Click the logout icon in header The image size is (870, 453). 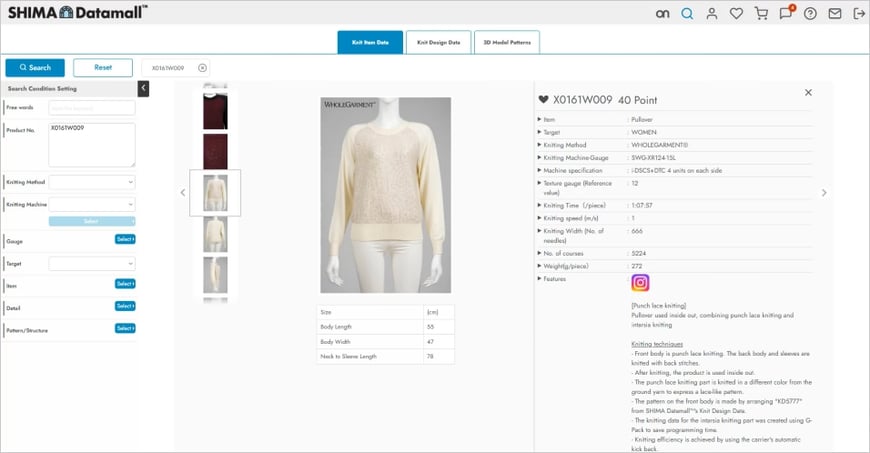point(858,14)
